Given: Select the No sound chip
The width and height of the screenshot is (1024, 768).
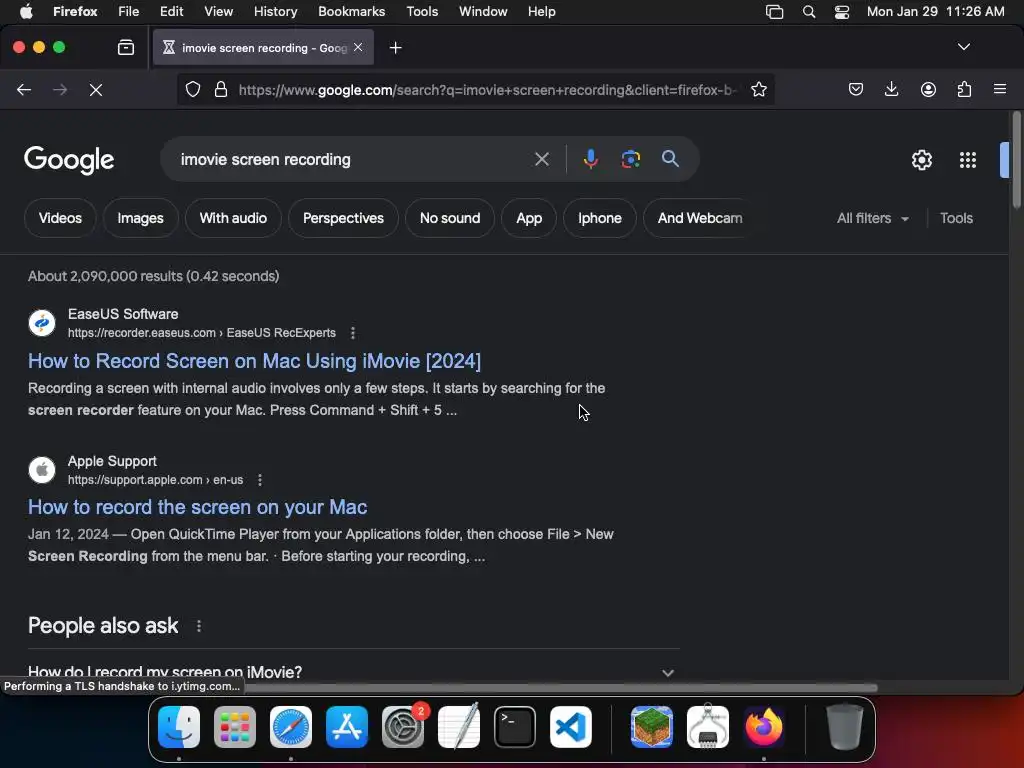Looking at the screenshot, I should click(x=450, y=218).
